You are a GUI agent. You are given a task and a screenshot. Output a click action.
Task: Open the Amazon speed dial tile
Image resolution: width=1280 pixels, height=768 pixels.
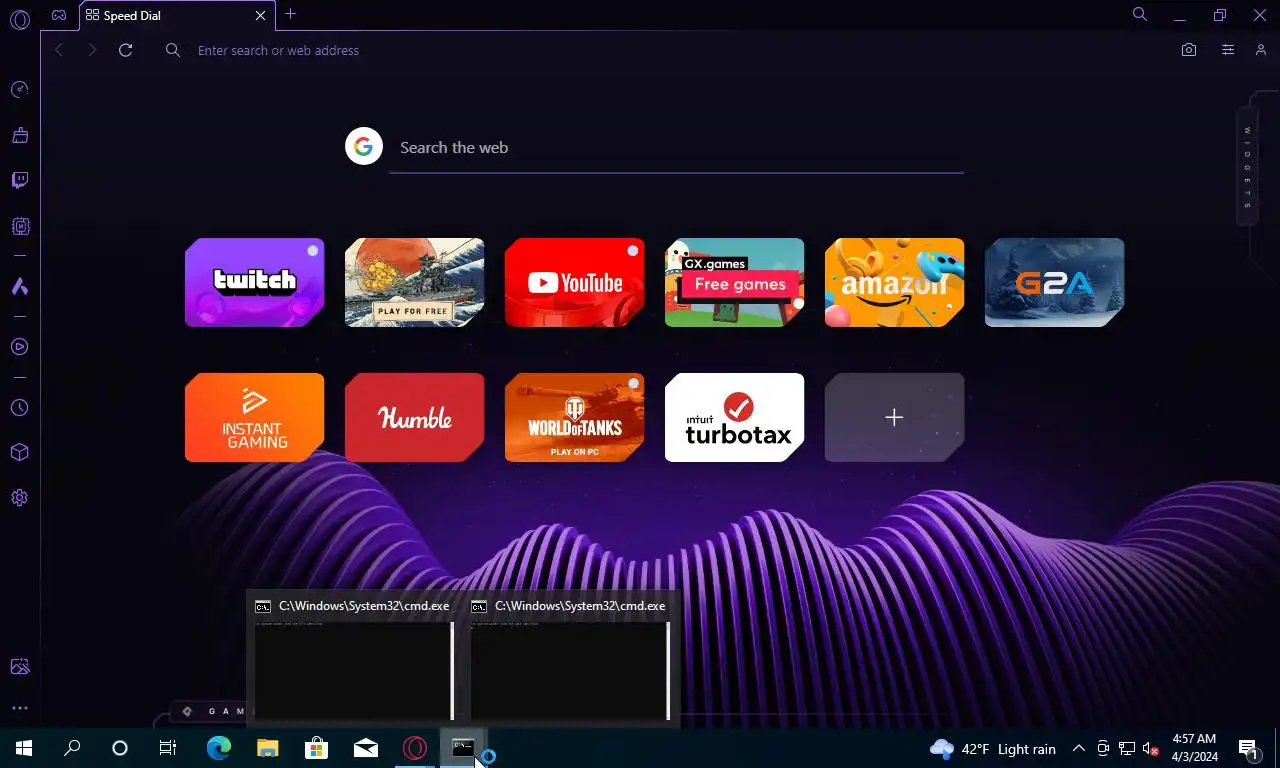click(895, 282)
